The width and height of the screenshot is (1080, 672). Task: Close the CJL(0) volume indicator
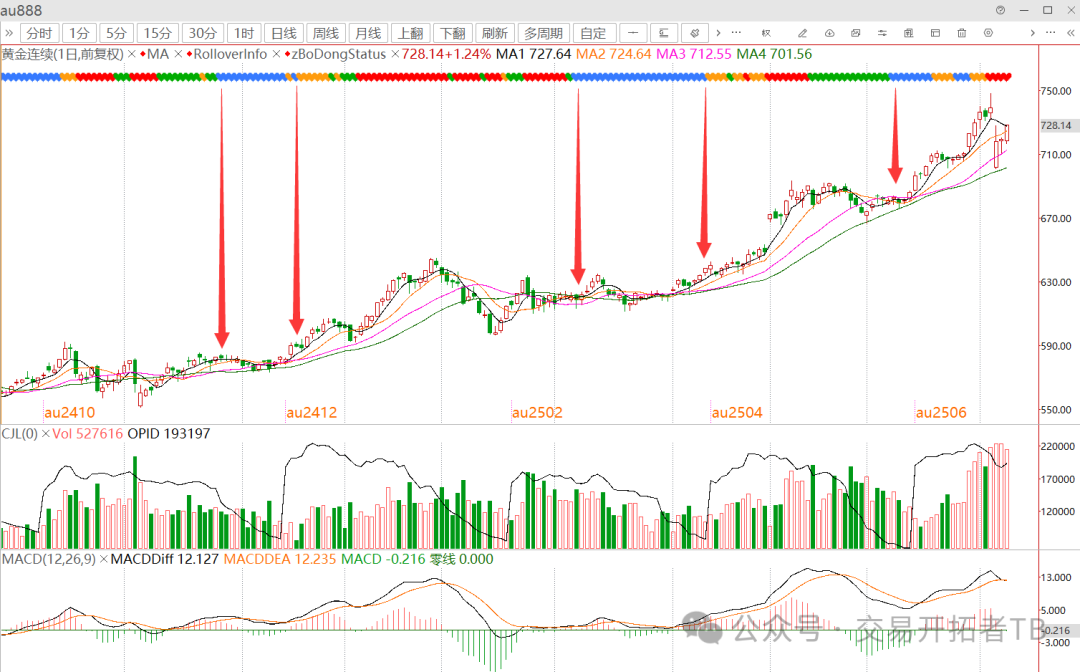click(45, 434)
